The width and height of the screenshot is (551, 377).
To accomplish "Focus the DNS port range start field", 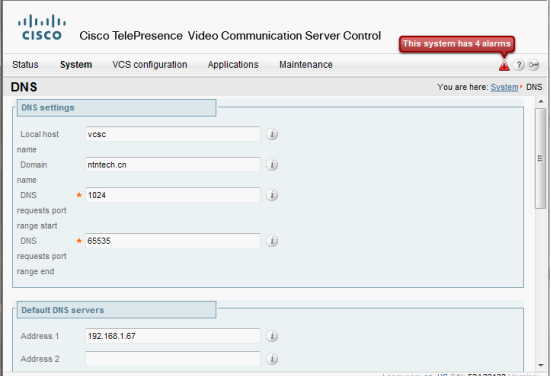I will click(x=173, y=195).
